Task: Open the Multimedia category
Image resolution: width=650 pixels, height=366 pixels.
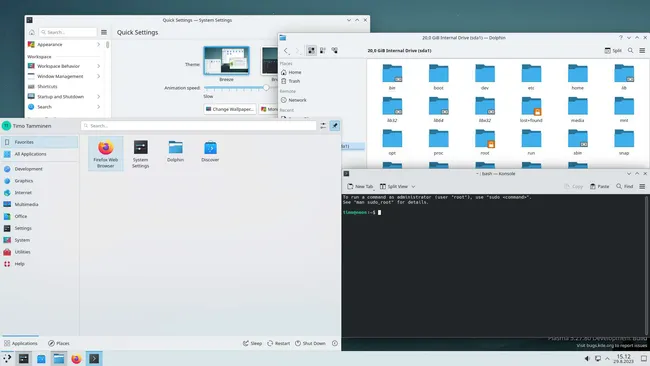Action: 39,204
